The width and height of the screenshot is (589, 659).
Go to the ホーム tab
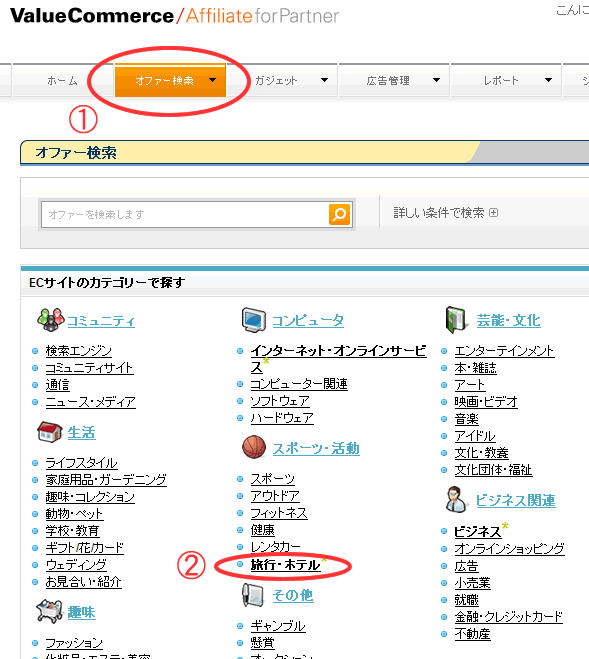tap(62, 80)
